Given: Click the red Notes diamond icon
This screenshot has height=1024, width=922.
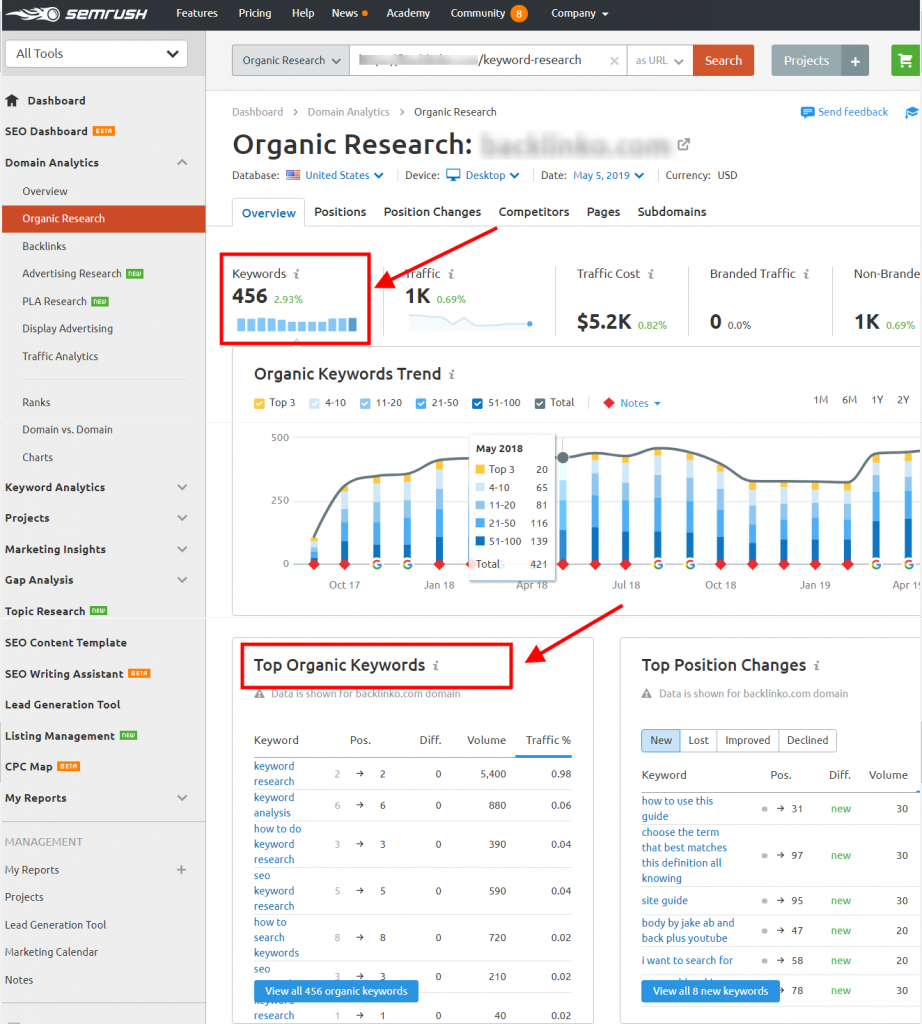Looking at the screenshot, I should coord(609,403).
